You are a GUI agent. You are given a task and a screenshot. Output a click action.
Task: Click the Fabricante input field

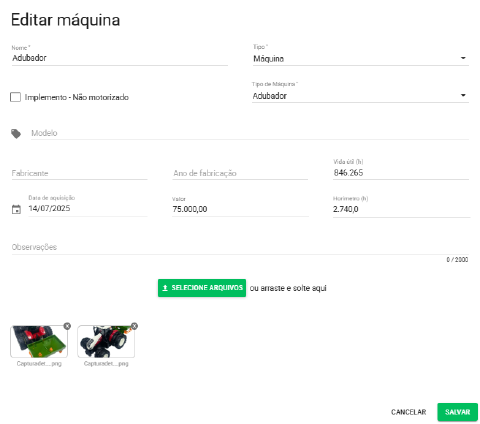79,173
